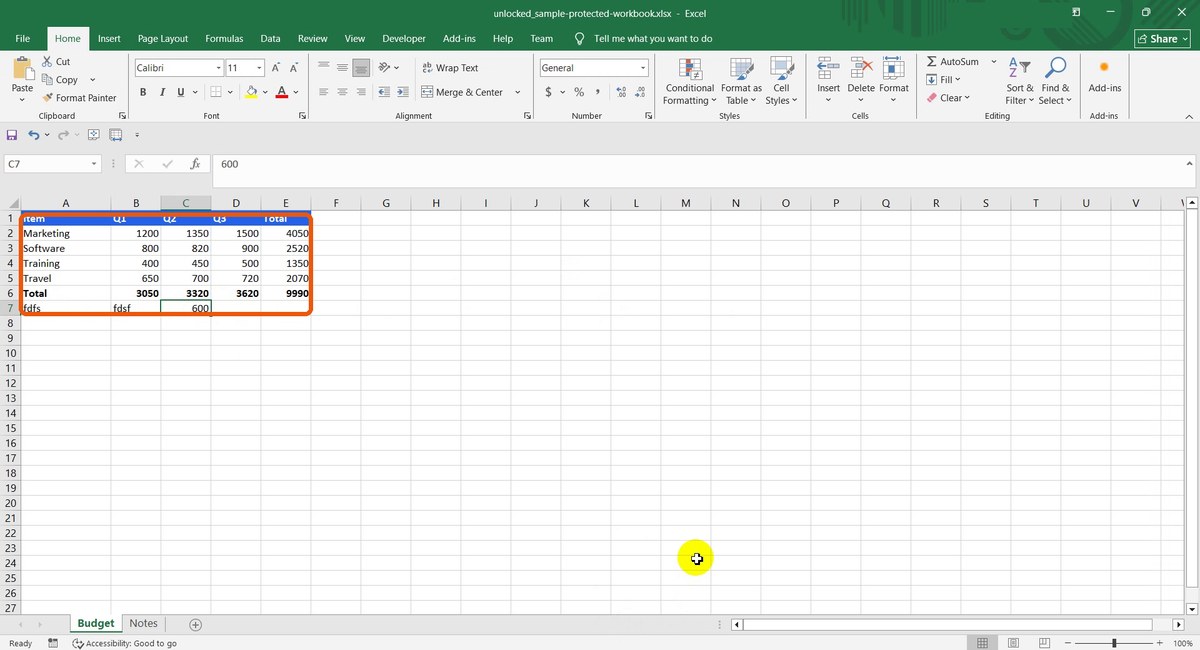
Task: Expand the Name Box dropdown arrow
Action: (x=94, y=164)
